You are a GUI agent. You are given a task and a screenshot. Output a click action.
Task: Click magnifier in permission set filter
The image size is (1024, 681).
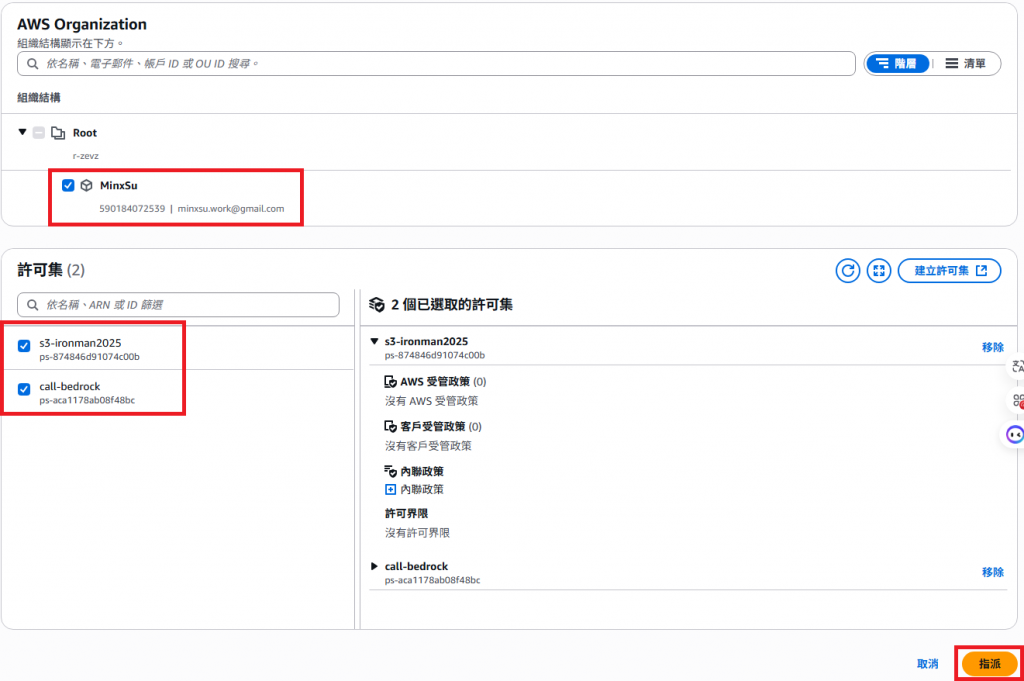33,305
